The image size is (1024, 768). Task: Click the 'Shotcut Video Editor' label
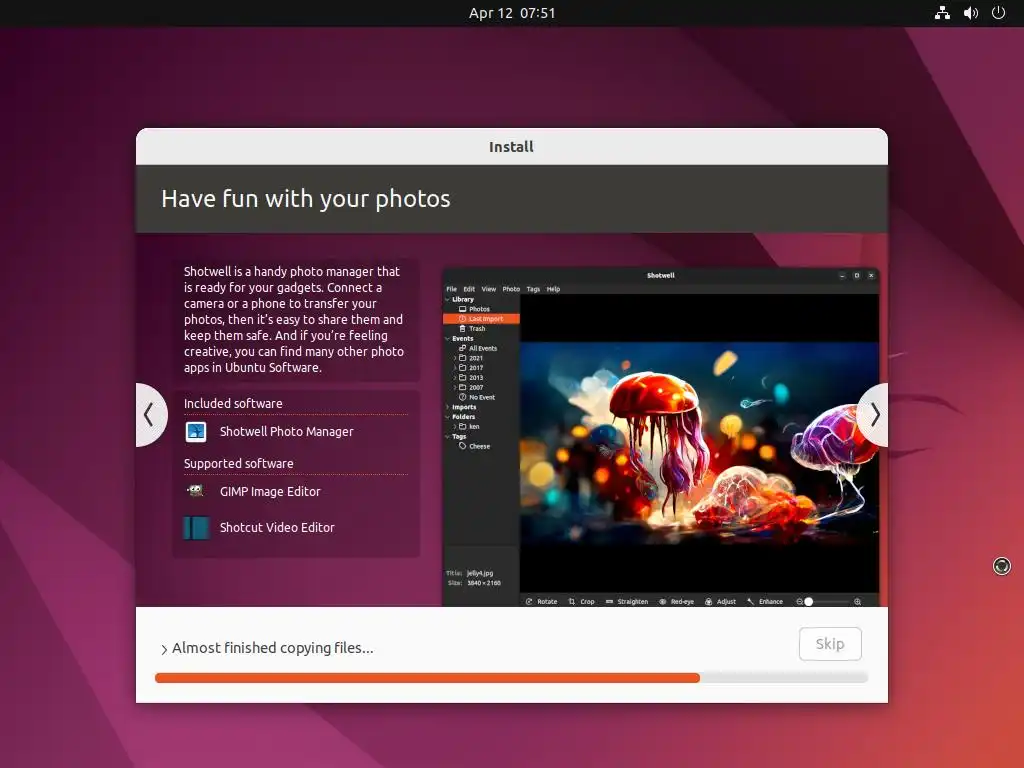[x=277, y=528]
